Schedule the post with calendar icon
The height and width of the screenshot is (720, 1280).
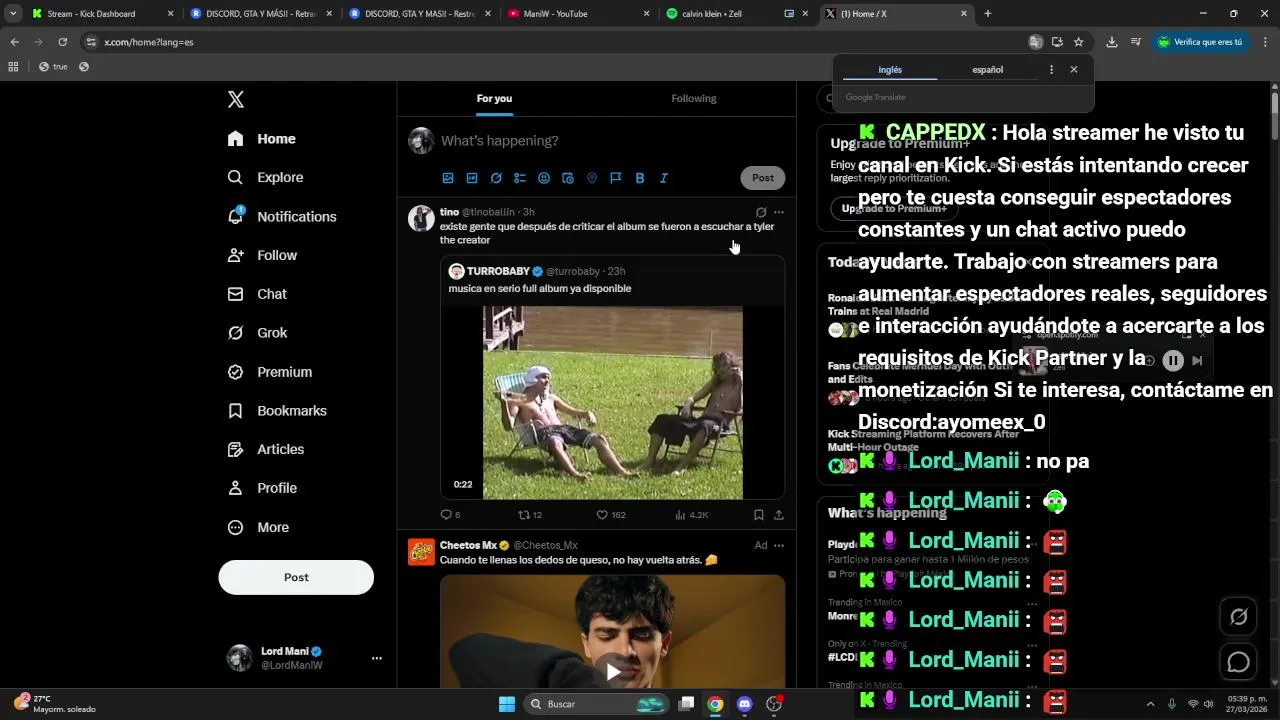click(x=568, y=178)
